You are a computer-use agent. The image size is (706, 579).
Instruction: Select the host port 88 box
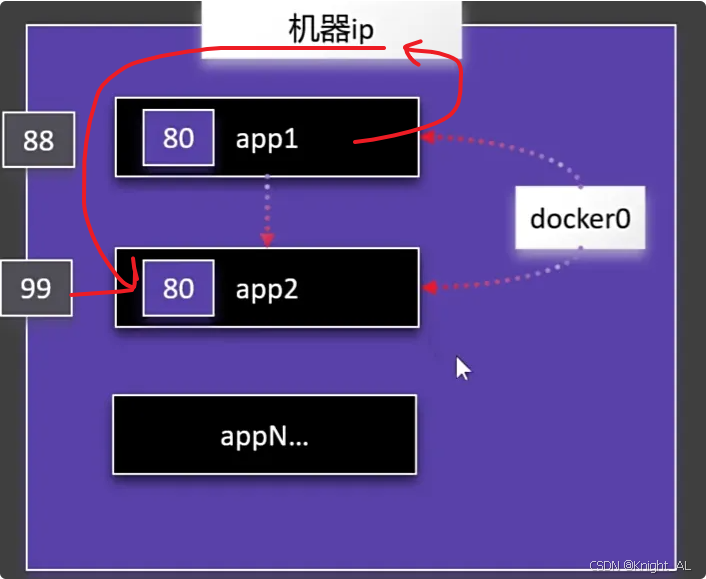click(39, 140)
